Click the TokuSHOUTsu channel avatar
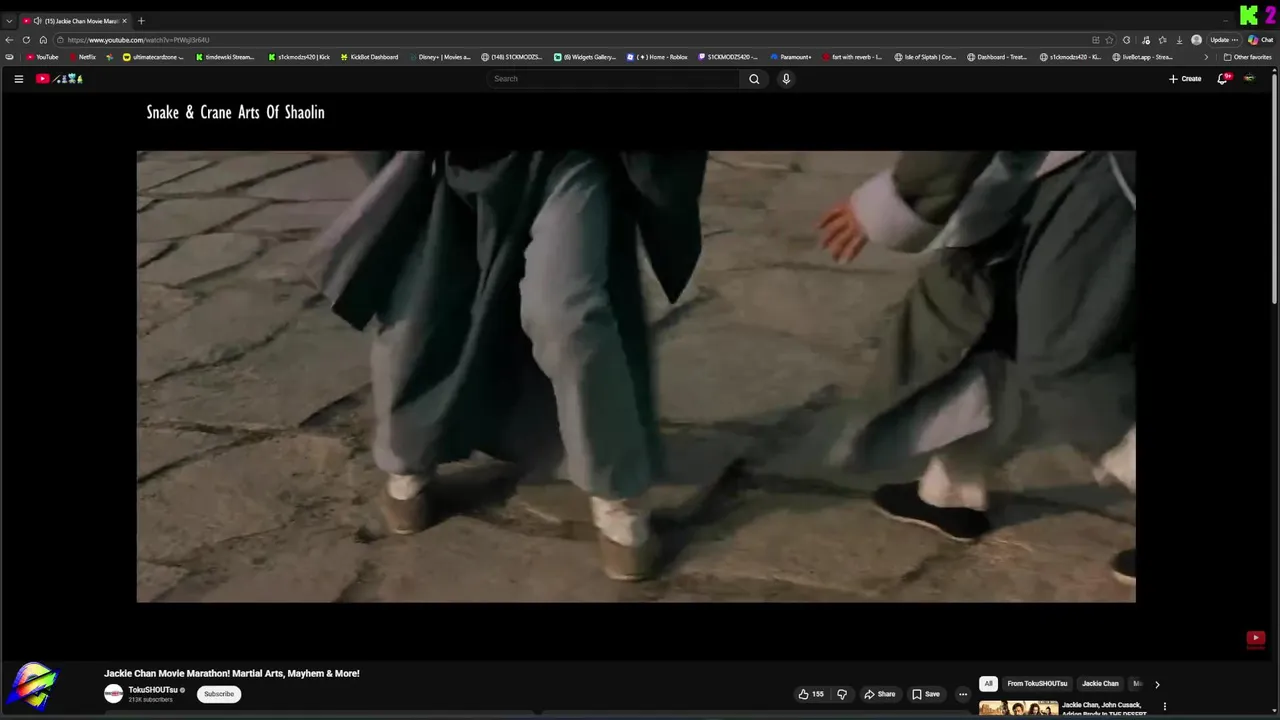This screenshot has width=1280, height=720. (114, 694)
